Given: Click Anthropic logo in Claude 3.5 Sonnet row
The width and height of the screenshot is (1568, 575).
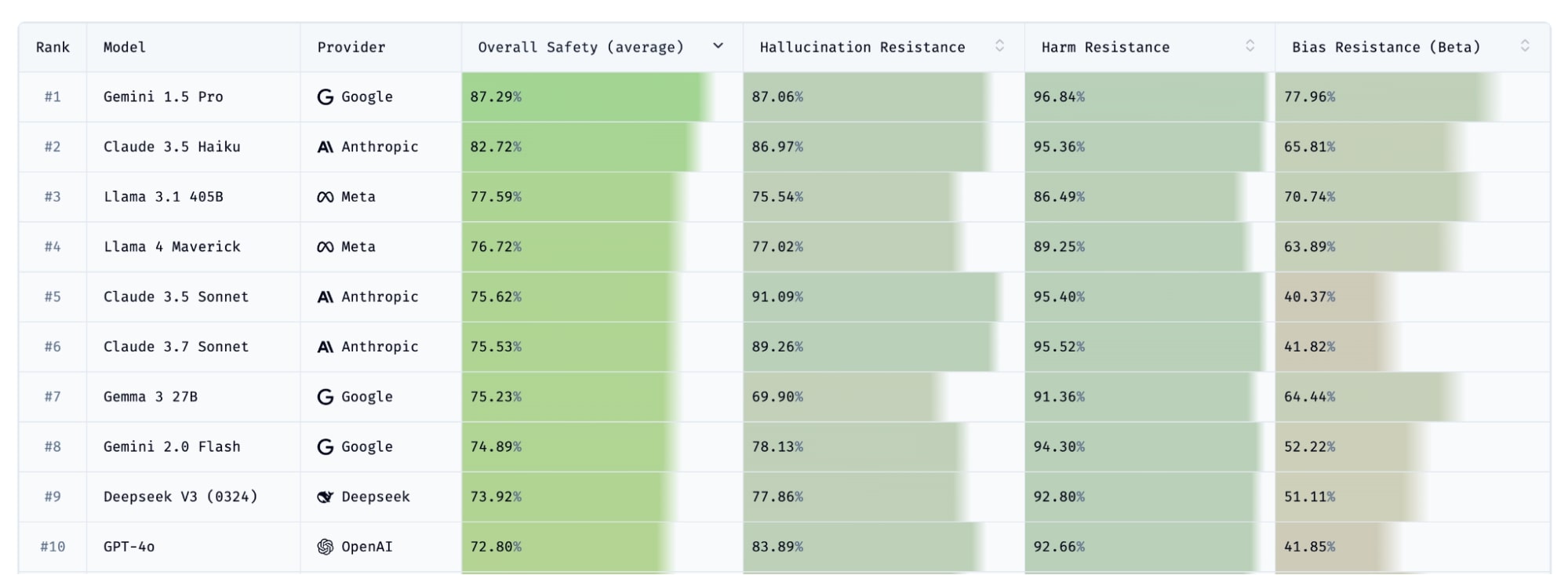Looking at the screenshot, I should click(325, 297).
